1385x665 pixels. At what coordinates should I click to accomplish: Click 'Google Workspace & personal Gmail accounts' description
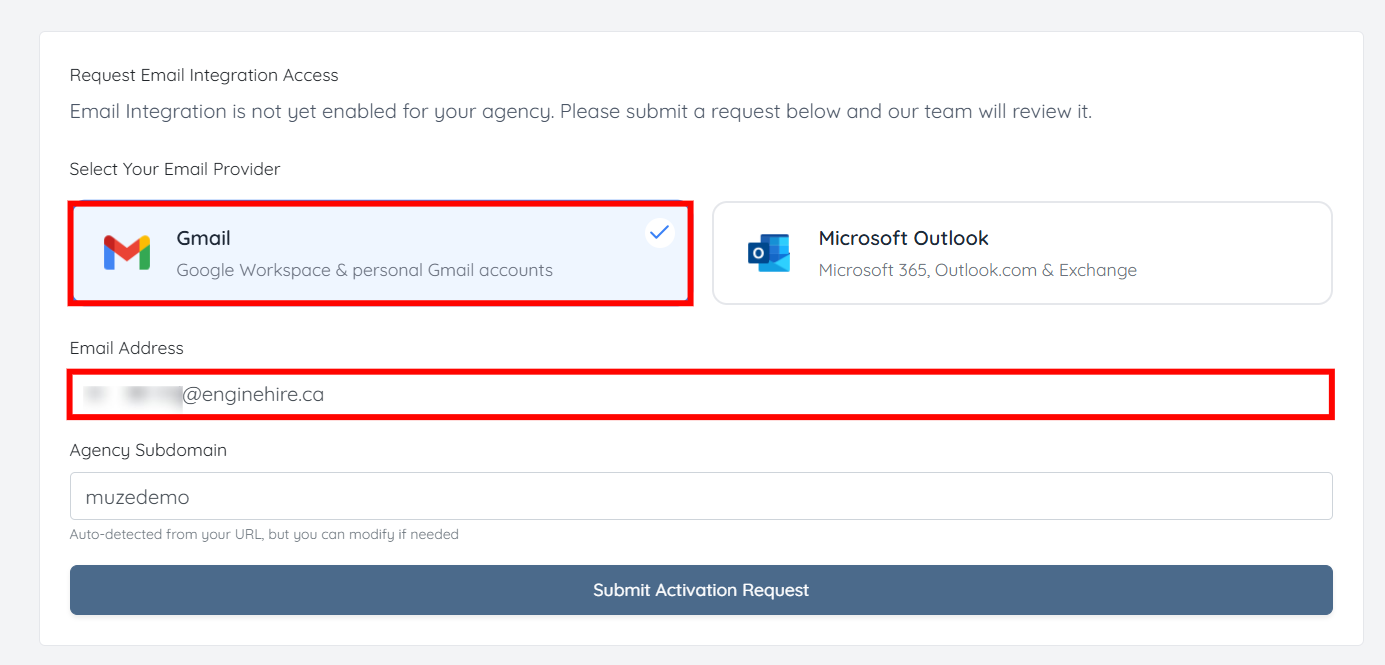coord(364,270)
